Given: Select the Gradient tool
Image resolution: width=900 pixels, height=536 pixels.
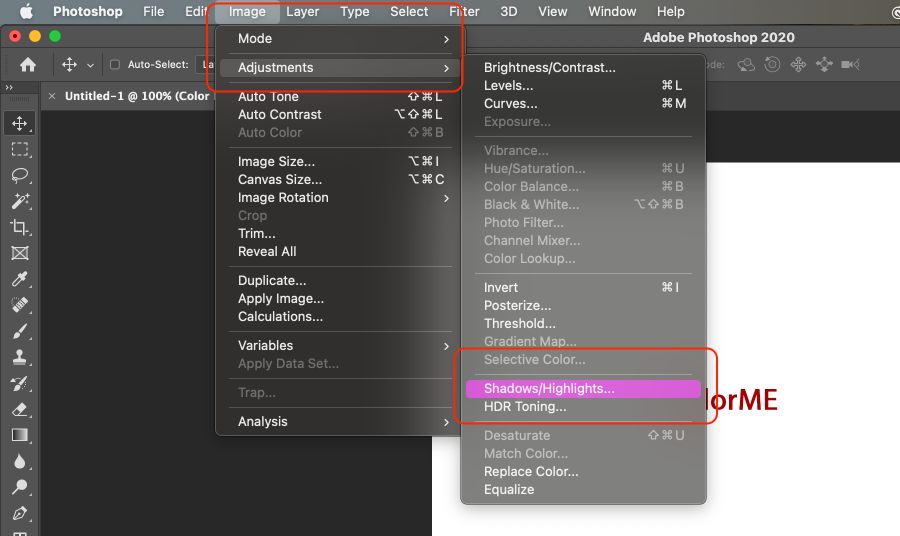Looking at the screenshot, I should (x=20, y=435).
